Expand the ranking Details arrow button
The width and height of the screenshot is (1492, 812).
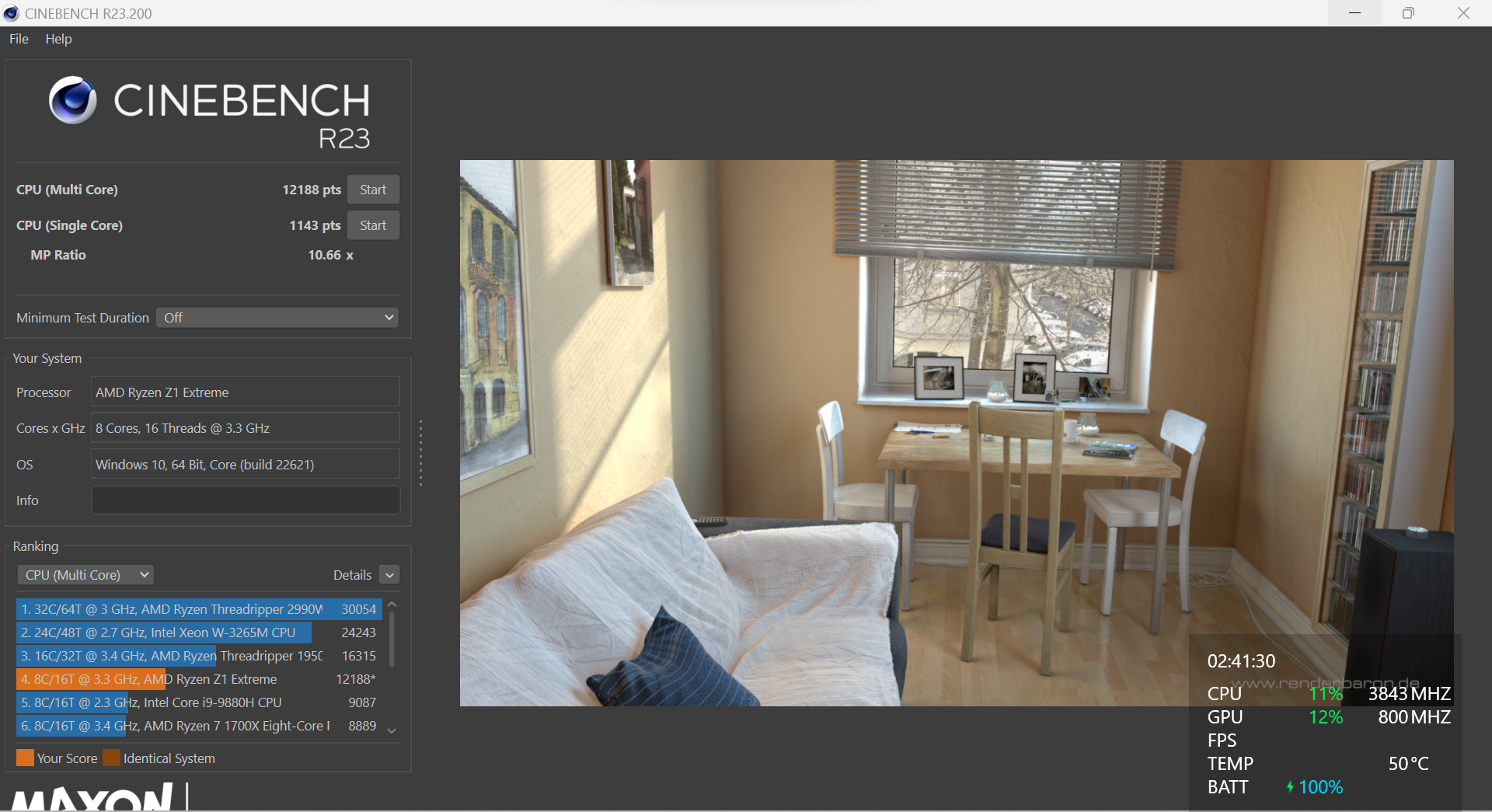(x=390, y=575)
